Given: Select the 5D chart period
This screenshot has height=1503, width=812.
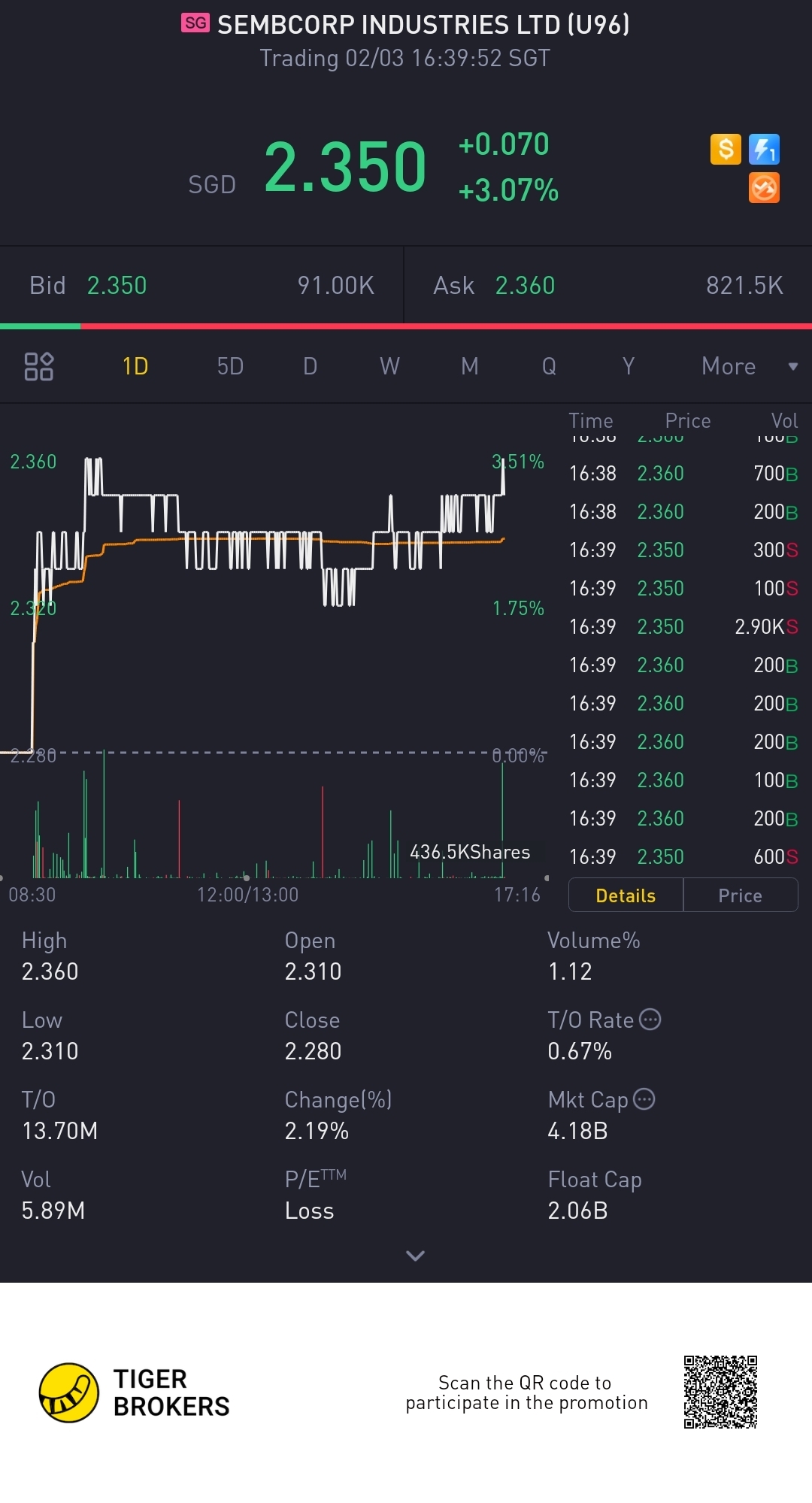Looking at the screenshot, I should pos(230,366).
